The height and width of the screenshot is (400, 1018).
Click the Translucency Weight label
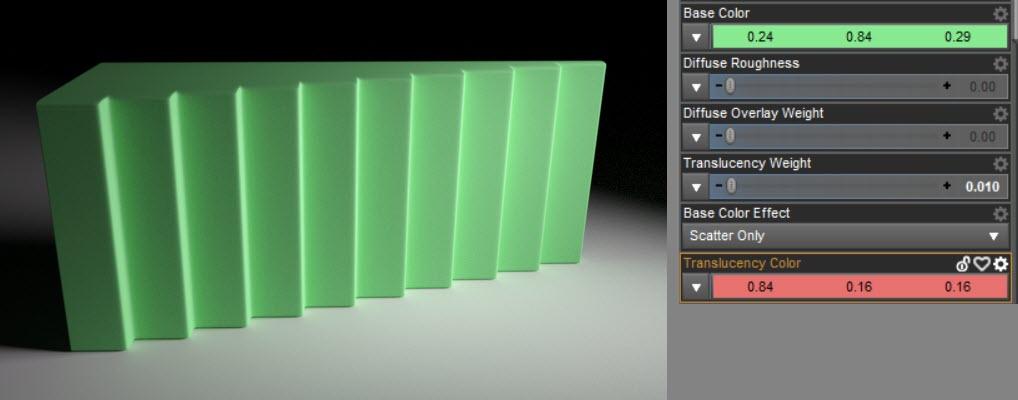coord(747,163)
